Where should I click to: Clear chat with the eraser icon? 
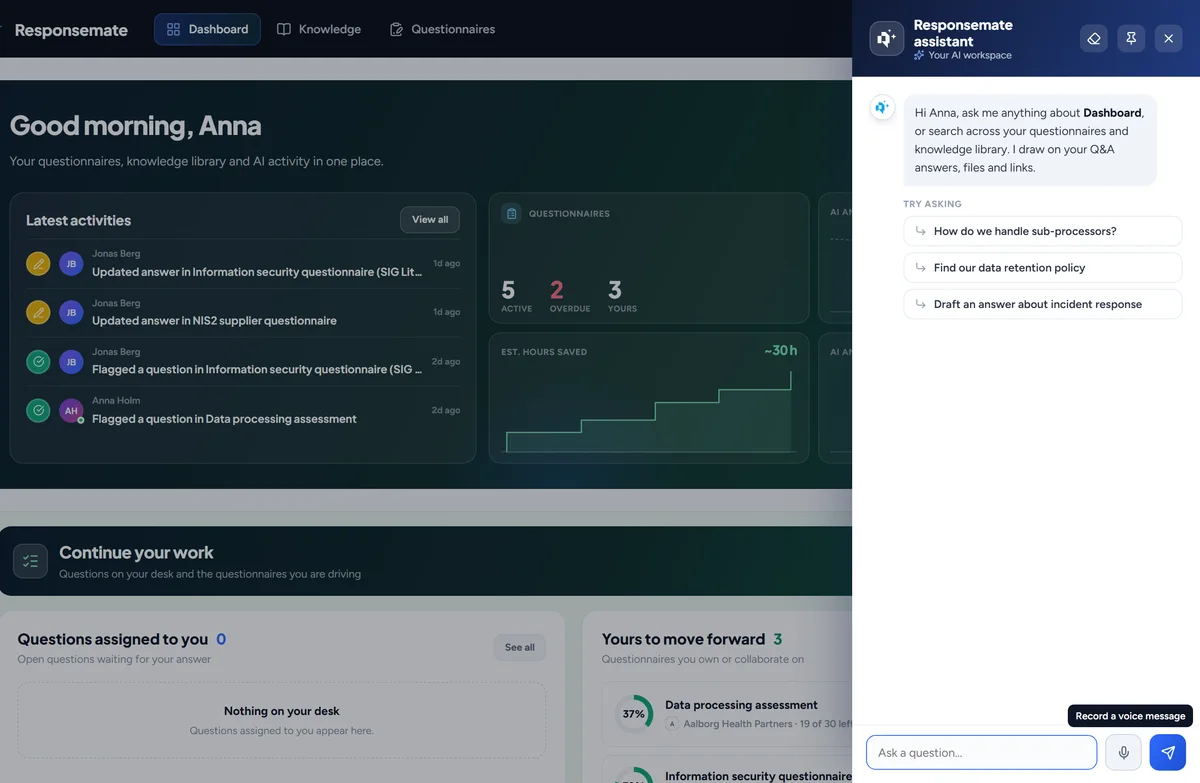click(x=1093, y=38)
